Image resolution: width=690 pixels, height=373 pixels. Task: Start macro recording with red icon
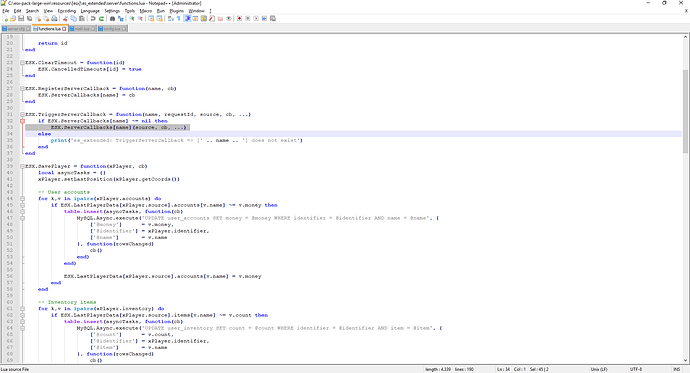pos(239,18)
